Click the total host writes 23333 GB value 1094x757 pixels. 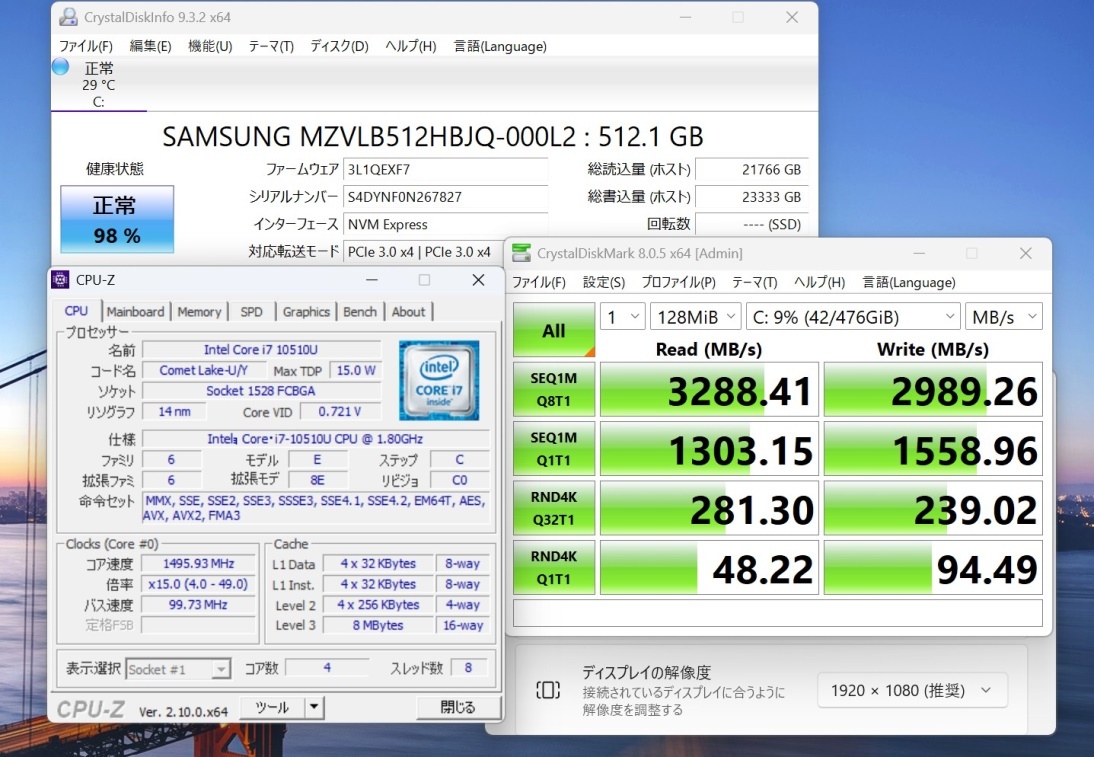[x=751, y=197]
